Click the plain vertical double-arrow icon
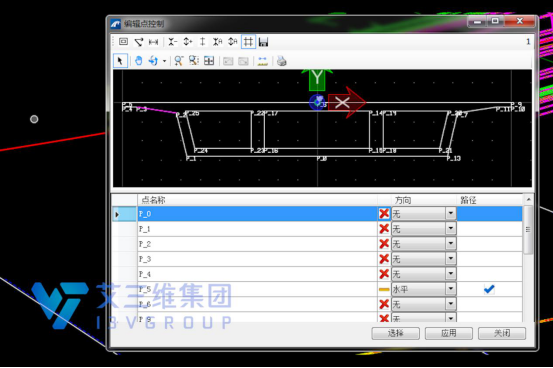The width and height of the screenshot is (553, 368). tap(202, 42)
